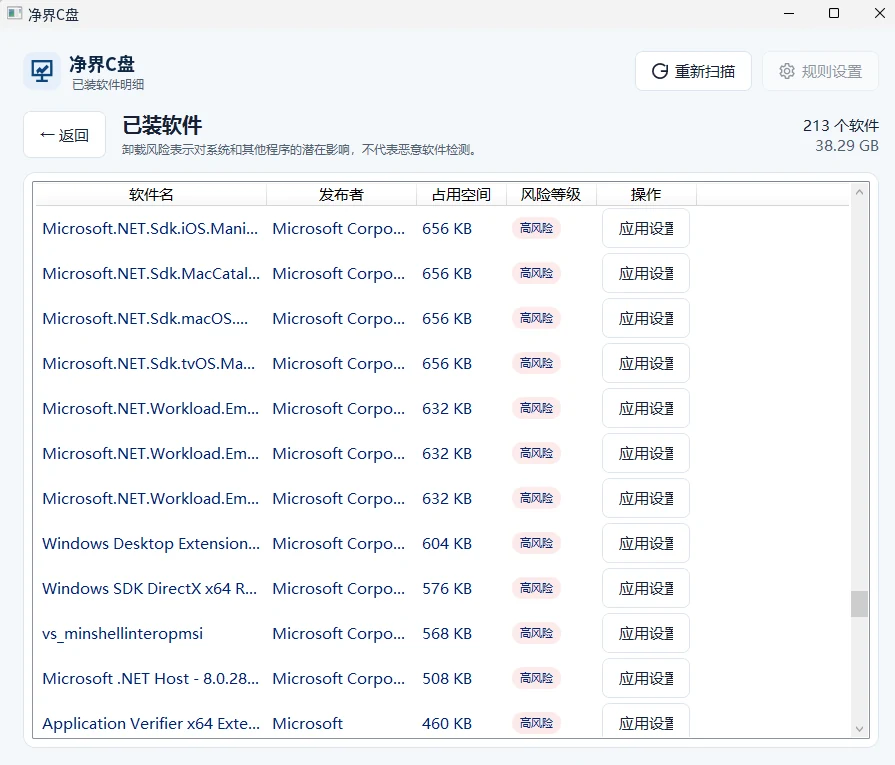Sort by 占用空间 column header

point(461,195)
